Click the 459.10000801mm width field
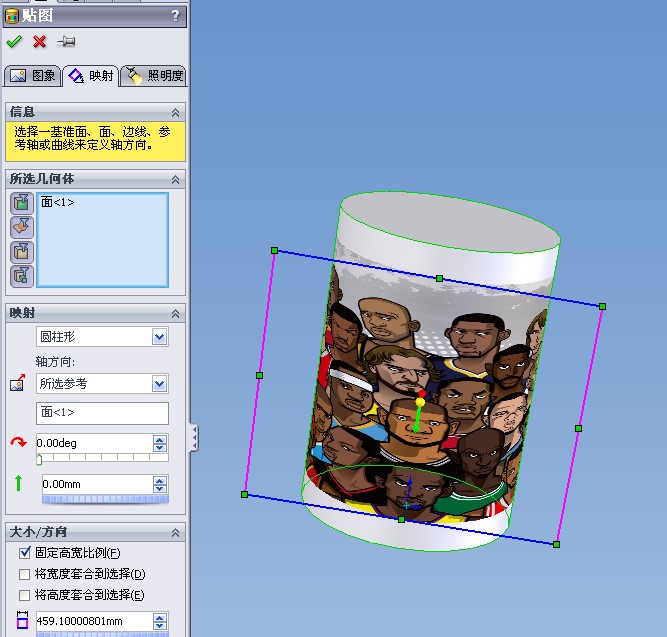Viewport: 667px width, 637px height. [x=94, y=621]
